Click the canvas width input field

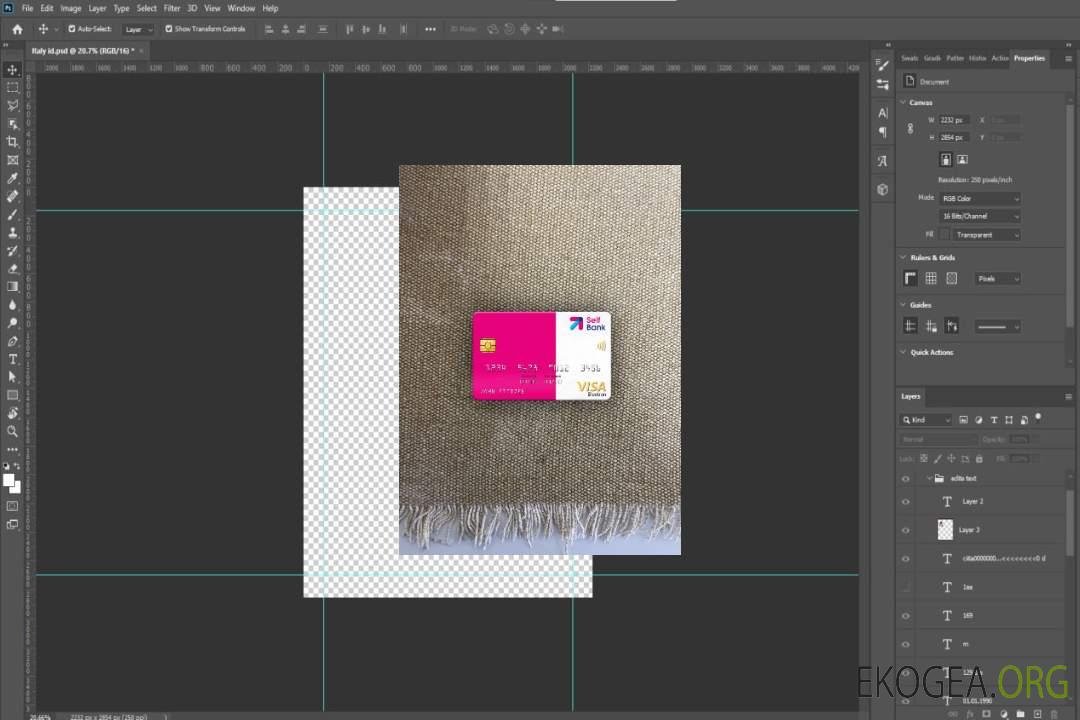coord(955,120)
